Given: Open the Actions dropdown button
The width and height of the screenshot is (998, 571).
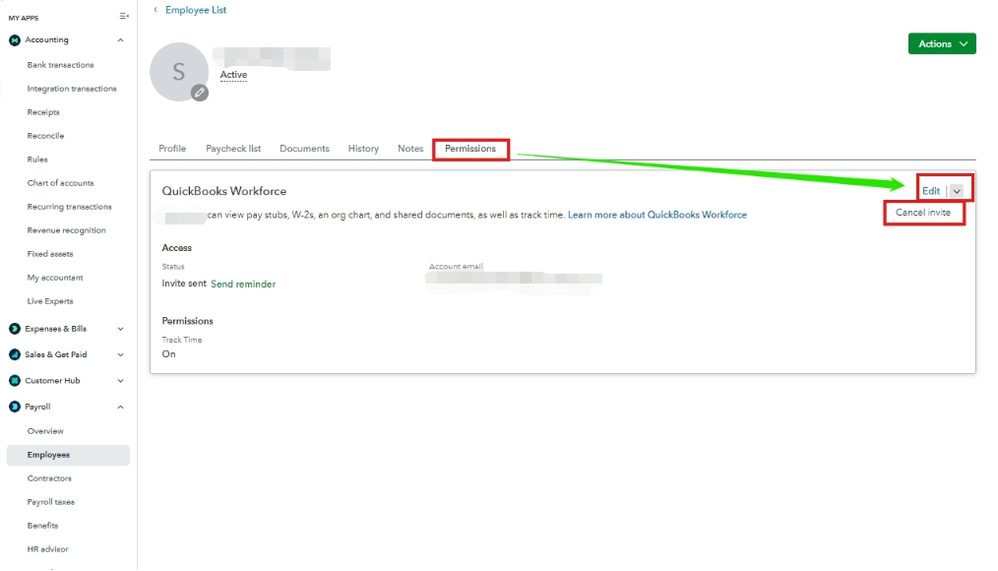Looking at the screenshot, I should click(942, 44).
